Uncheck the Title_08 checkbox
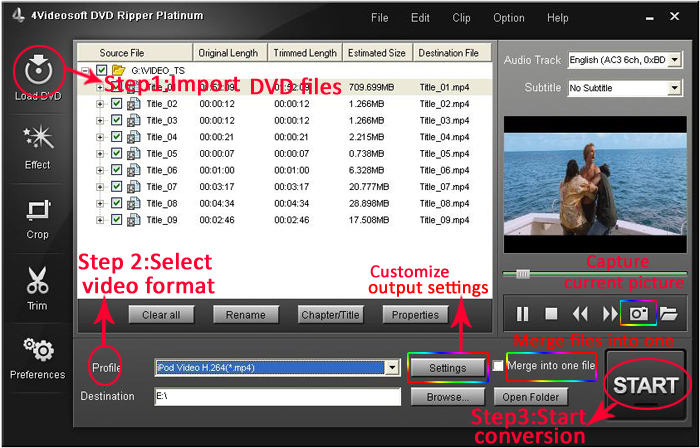This screenshot has height=448, width=700. point(117,203)
